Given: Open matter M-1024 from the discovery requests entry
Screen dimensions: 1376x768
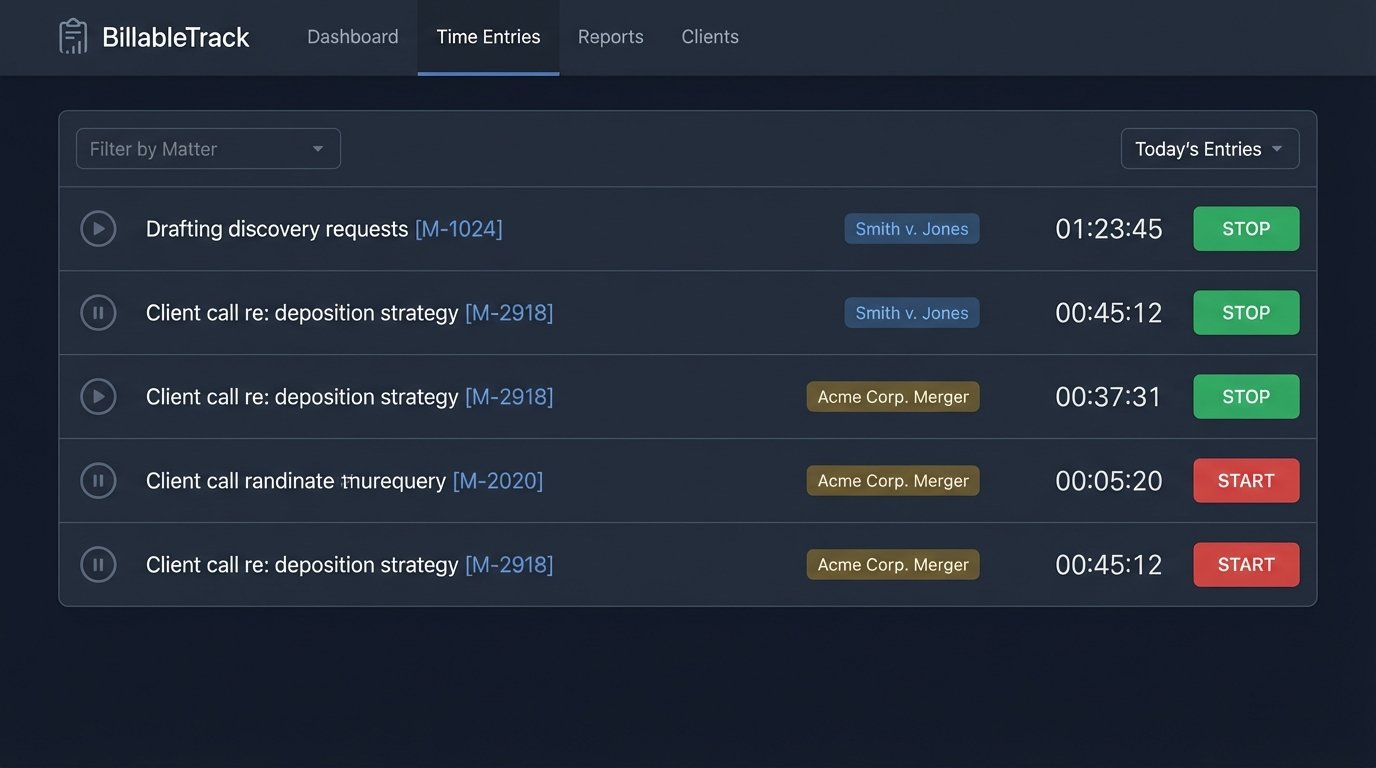Looking at the screenshot, I should 459,228.
